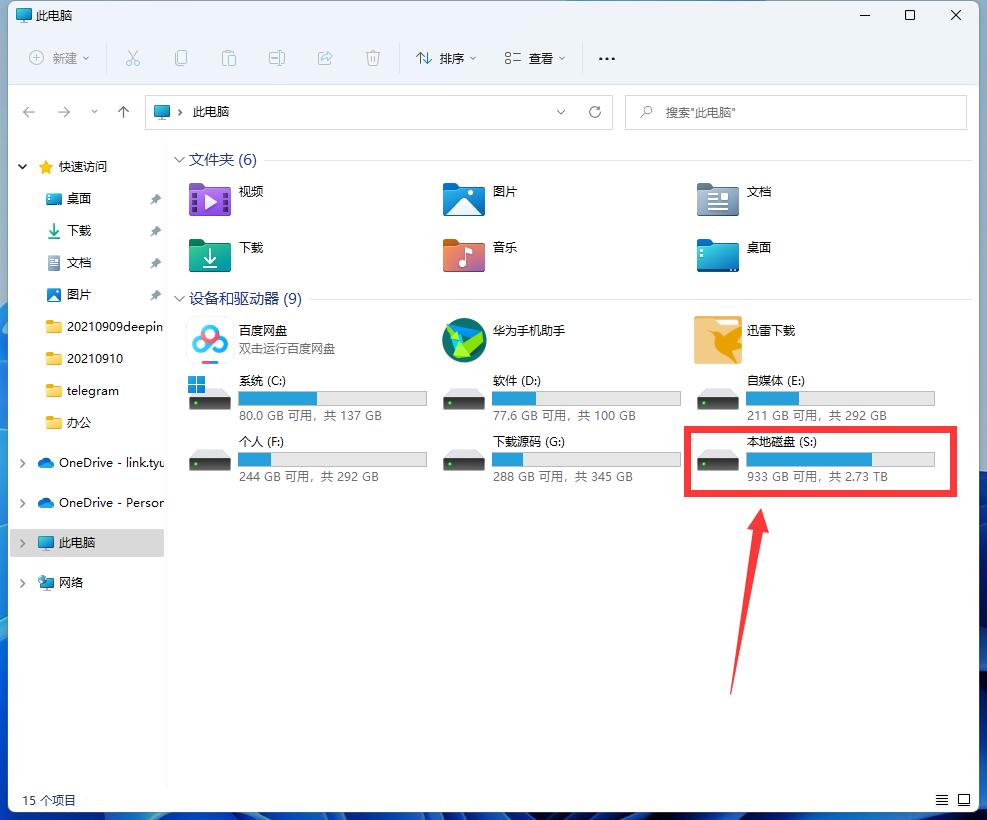Collapse the Folders (文件夹) group
The height and width of the screenshot is (820, 987).
[180, 160]
